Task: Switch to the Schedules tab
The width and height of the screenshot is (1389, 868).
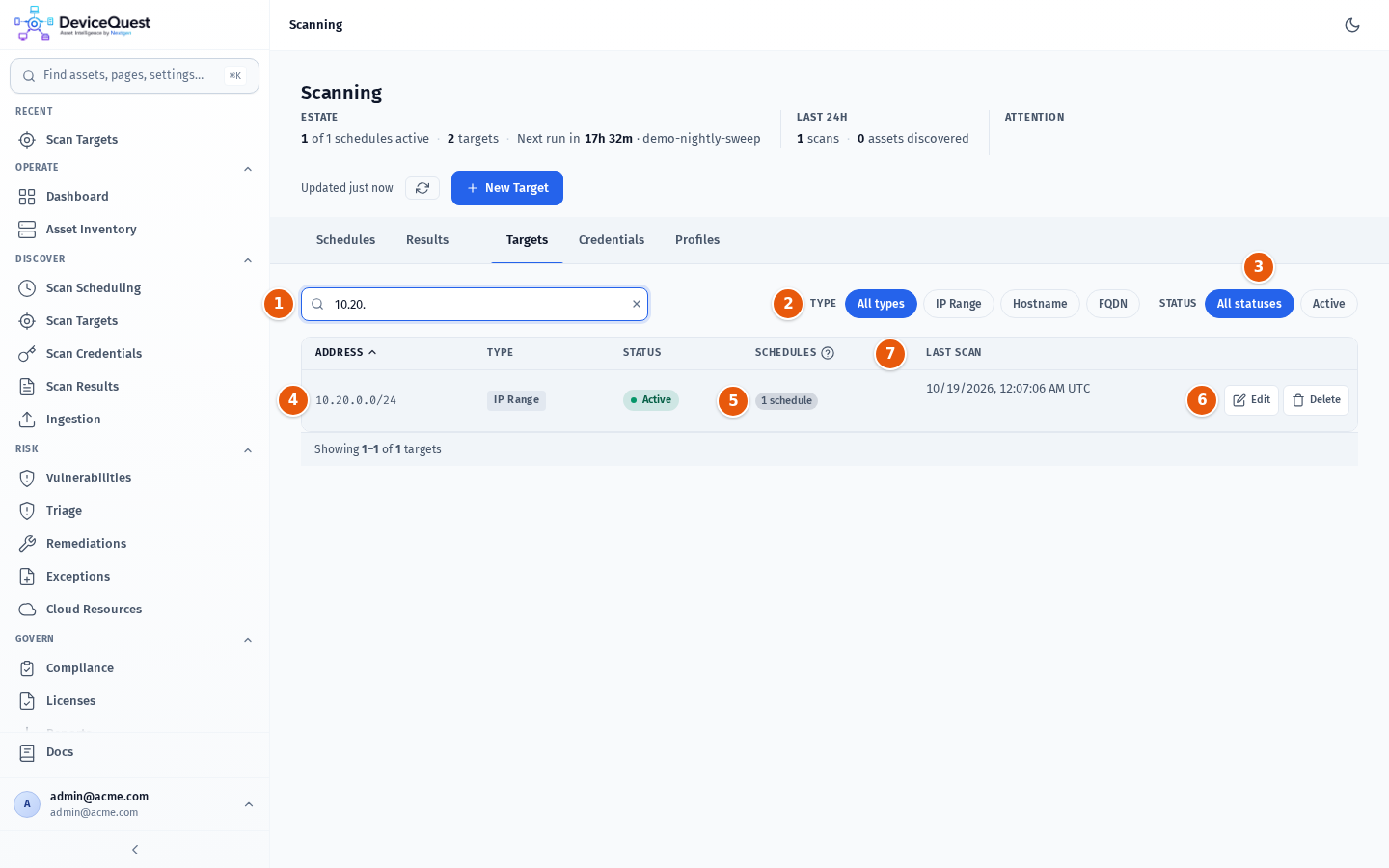Action: [345, 240]
